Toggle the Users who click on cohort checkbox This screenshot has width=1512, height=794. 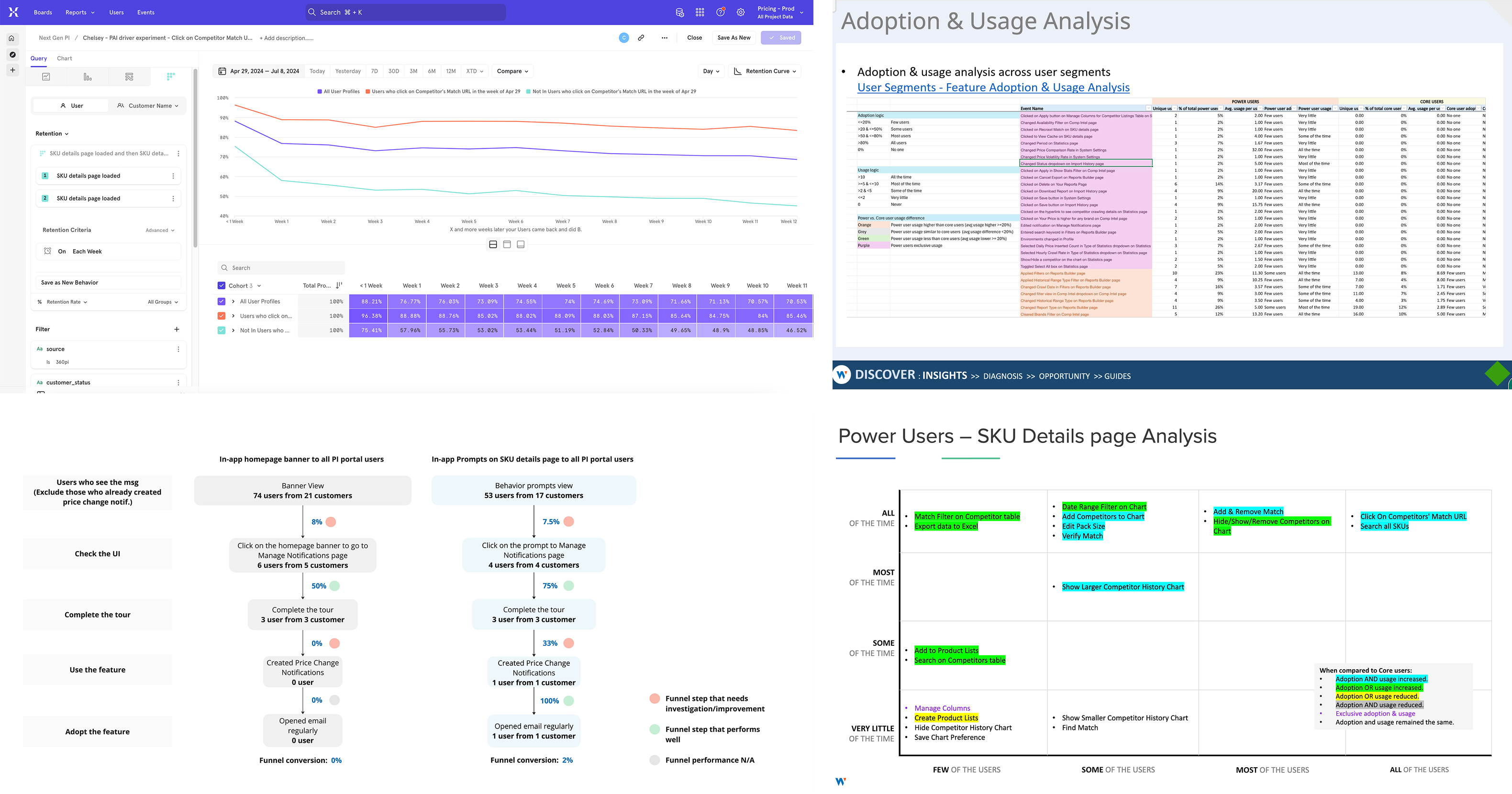click(221, 316)
